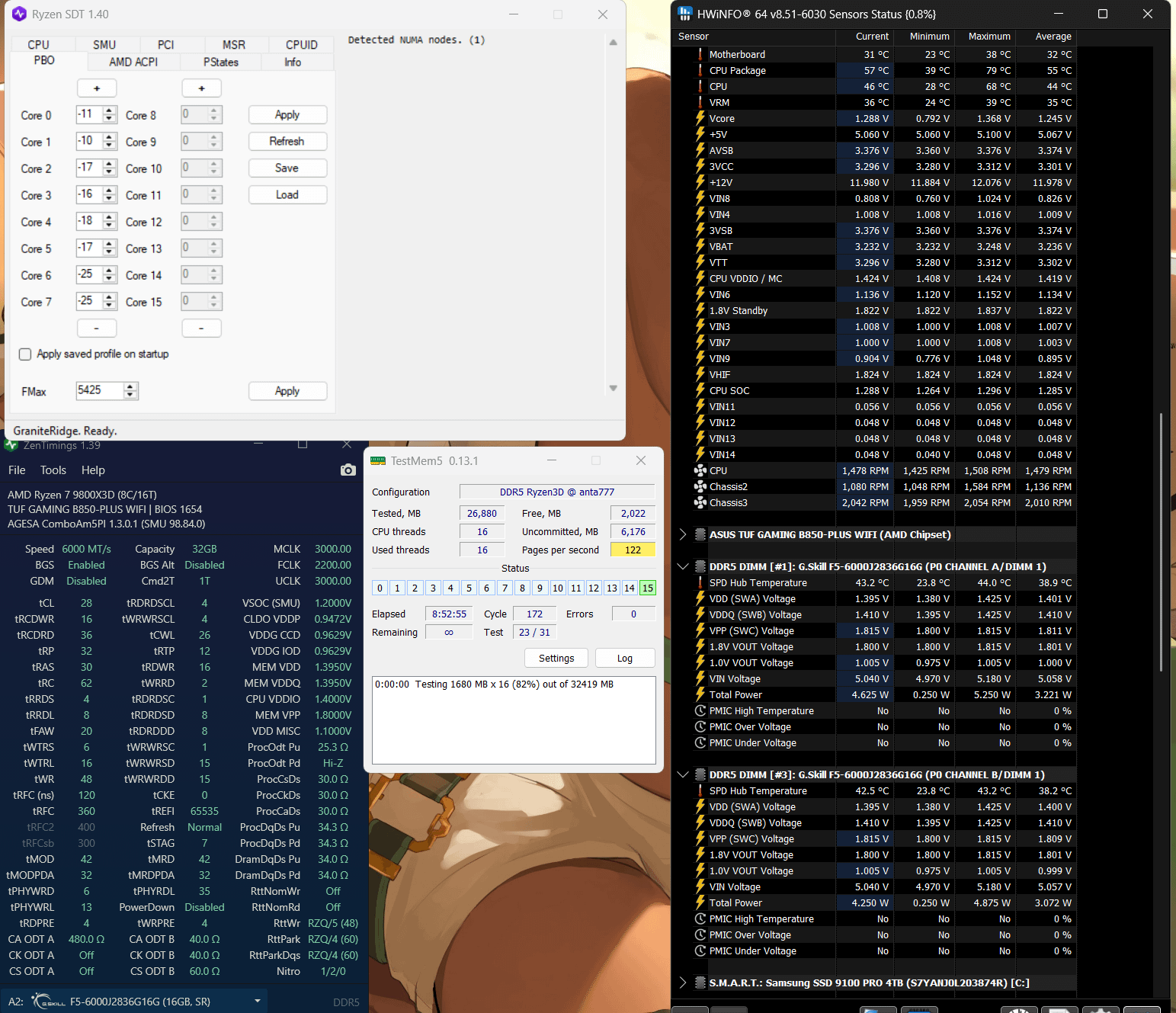1176x1013 pixels.
Task: Click the lightning icon on the +12V row
Action: (x=700, y=182)
